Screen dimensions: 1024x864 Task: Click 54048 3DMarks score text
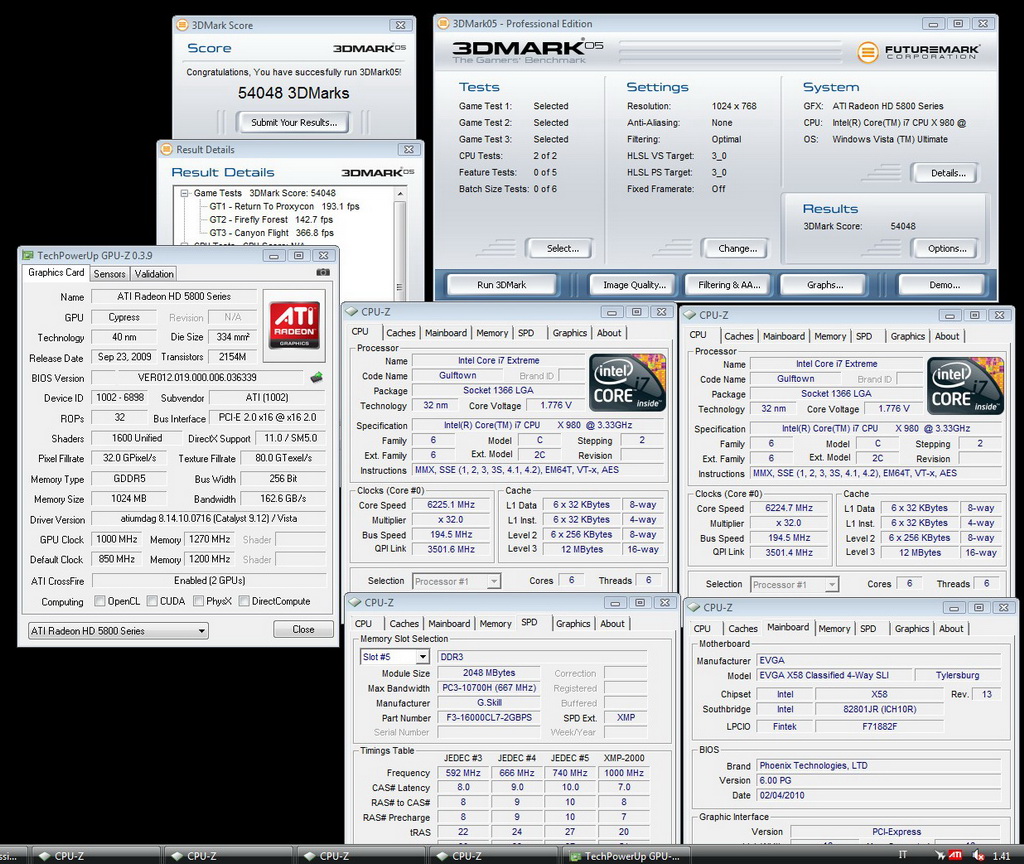tap(293, 93)
